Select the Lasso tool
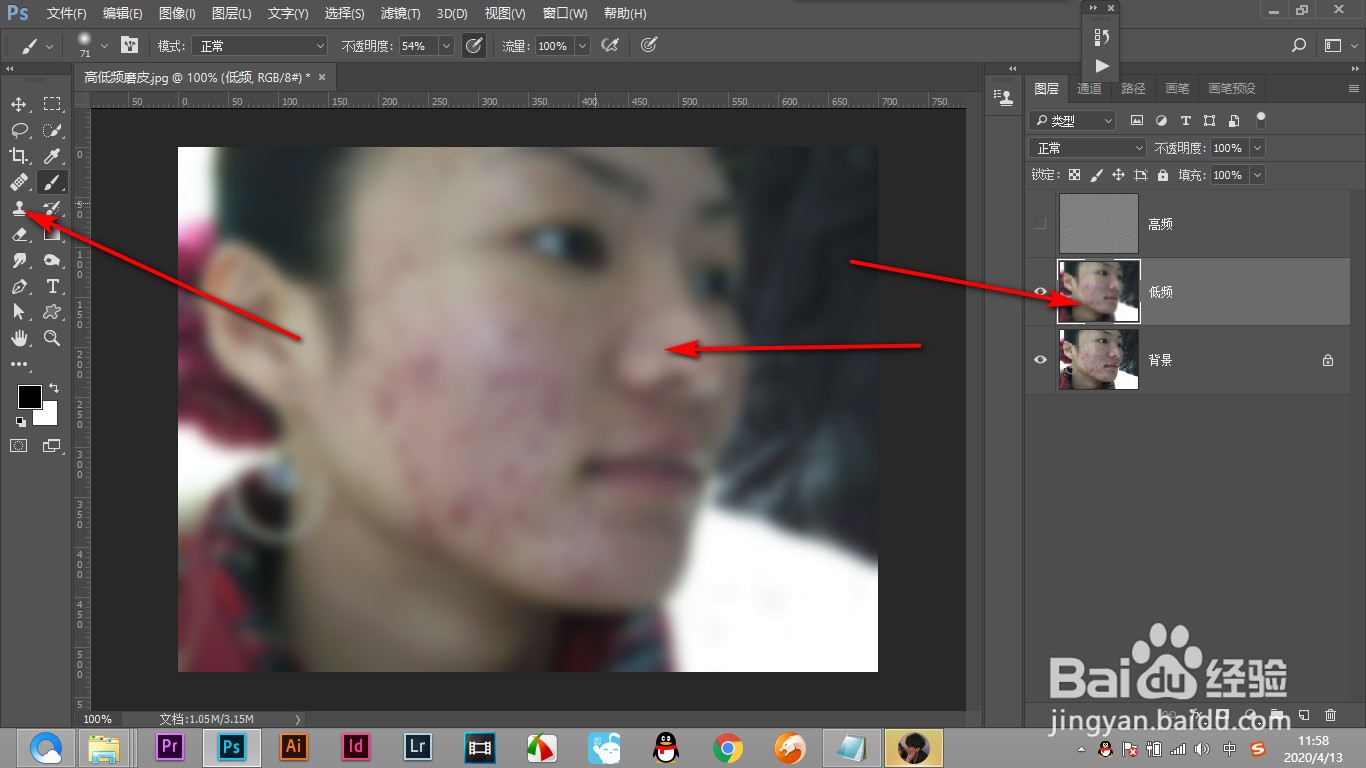 (x=18, y=130)
